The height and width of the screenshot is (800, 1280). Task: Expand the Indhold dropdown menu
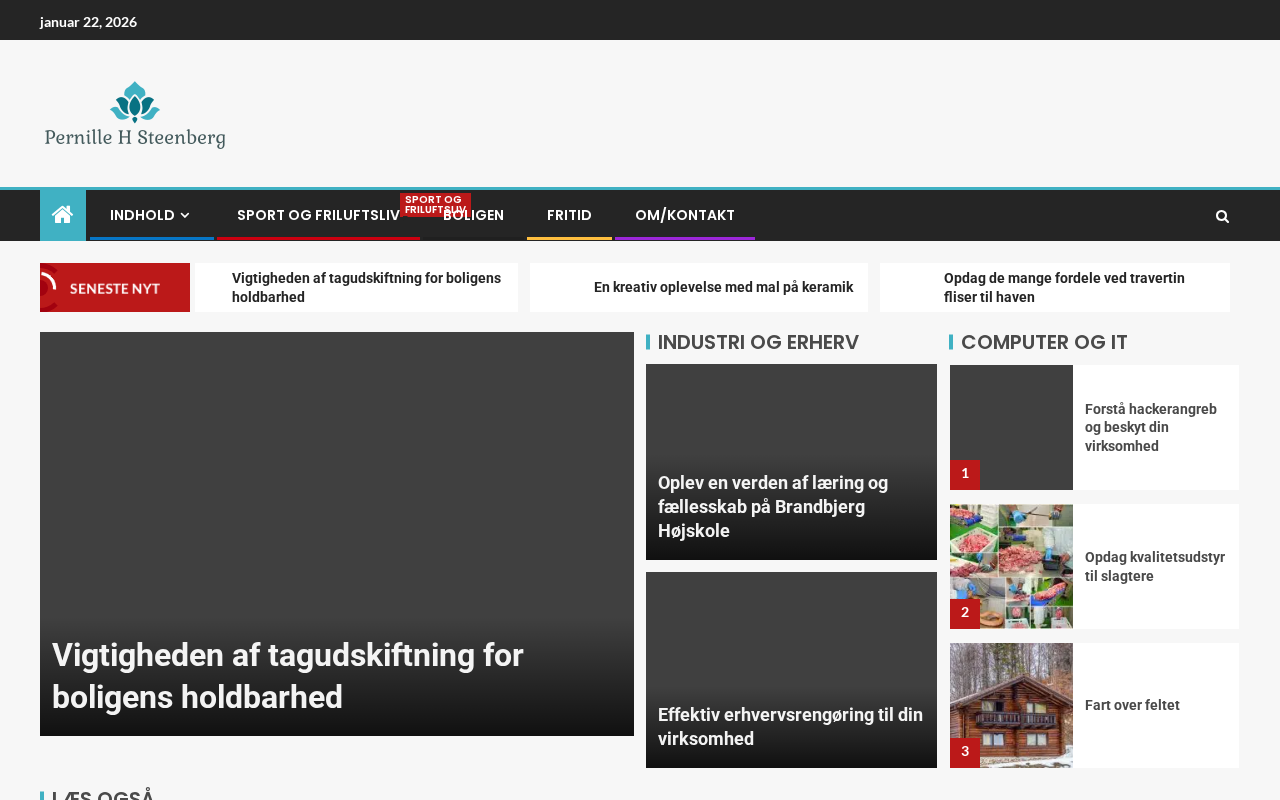pyautogui.click(x=150, y=215)
